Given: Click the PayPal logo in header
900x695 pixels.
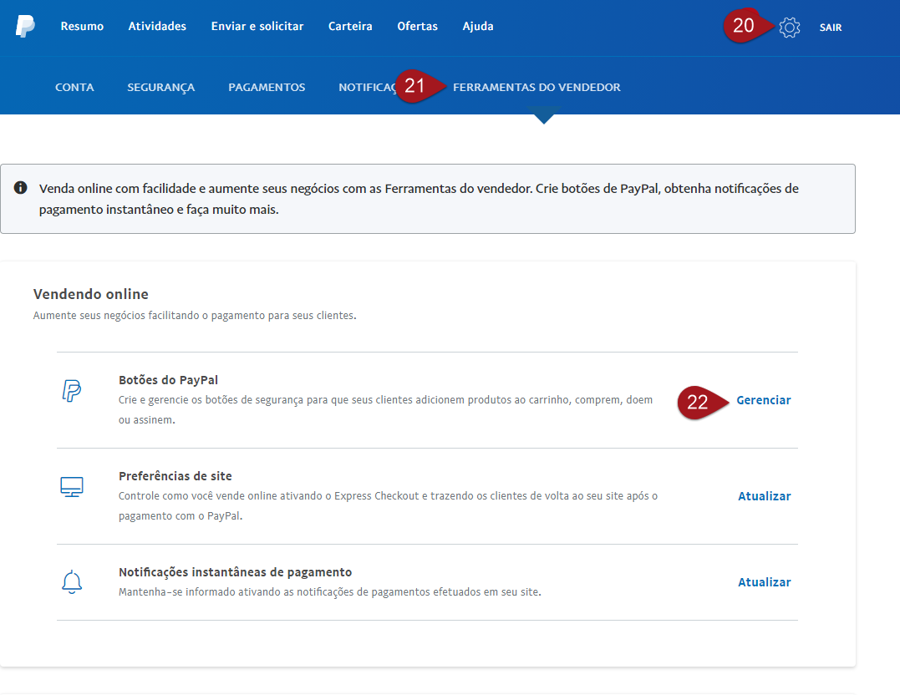Looking at the screenshot, I should point(25,26).
